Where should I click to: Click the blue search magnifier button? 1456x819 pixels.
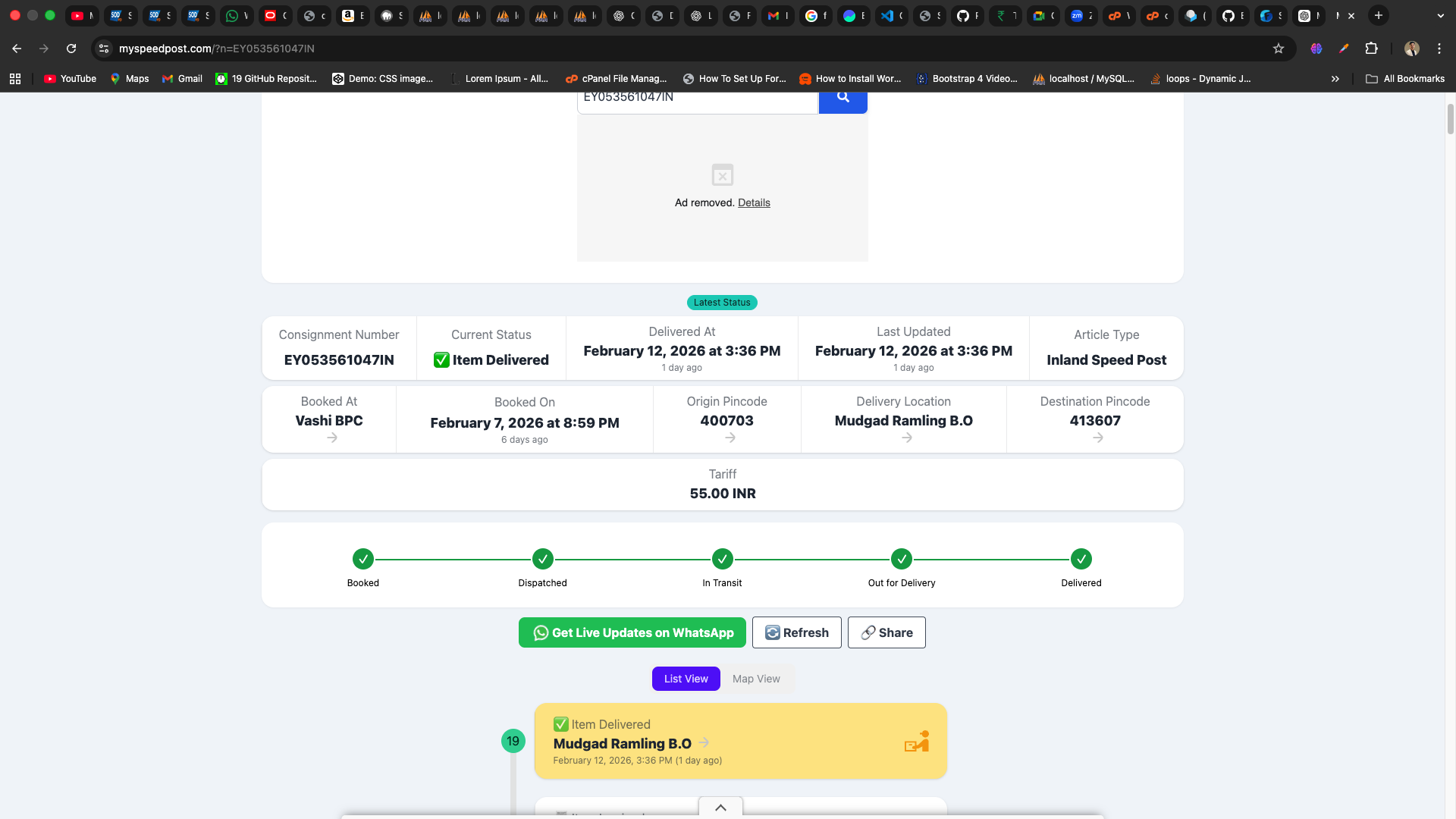(x=843, y=99)
